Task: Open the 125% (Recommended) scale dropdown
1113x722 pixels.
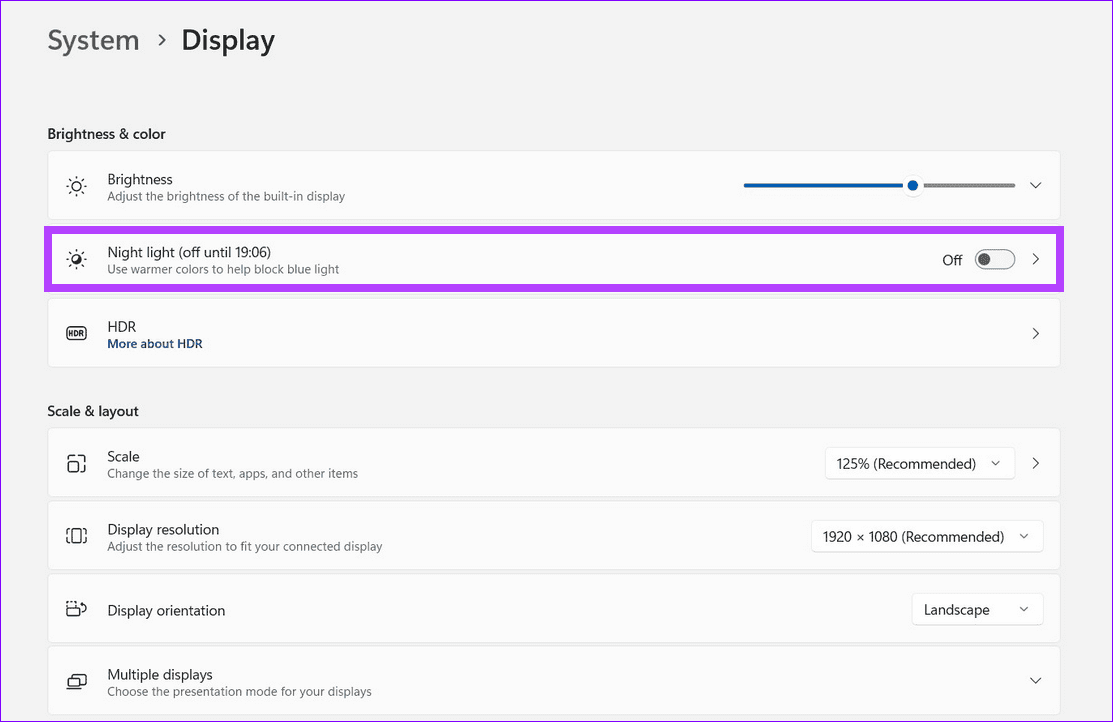Action: (x=919, y=464)
